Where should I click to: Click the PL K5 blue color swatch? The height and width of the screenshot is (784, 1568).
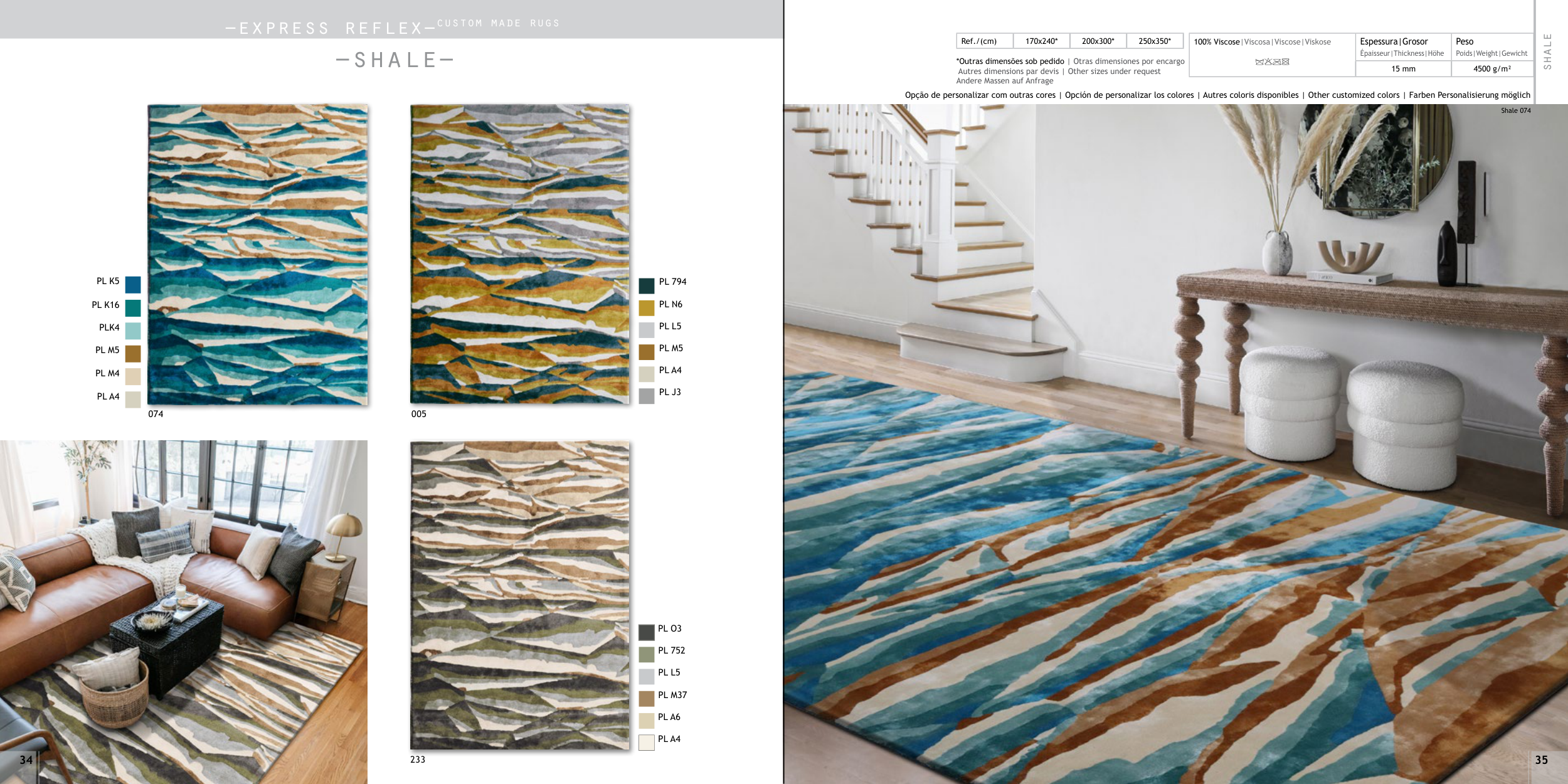[133, 285]
